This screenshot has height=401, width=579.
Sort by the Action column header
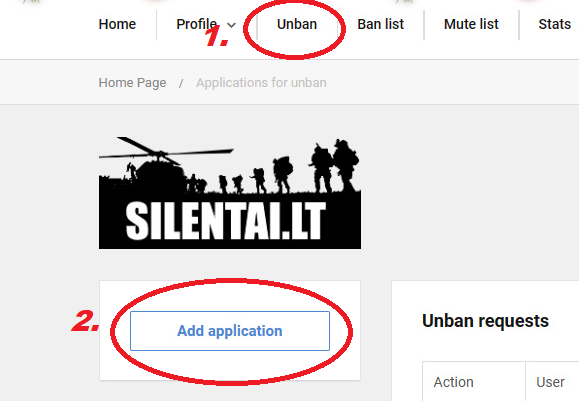click(453, 382)
